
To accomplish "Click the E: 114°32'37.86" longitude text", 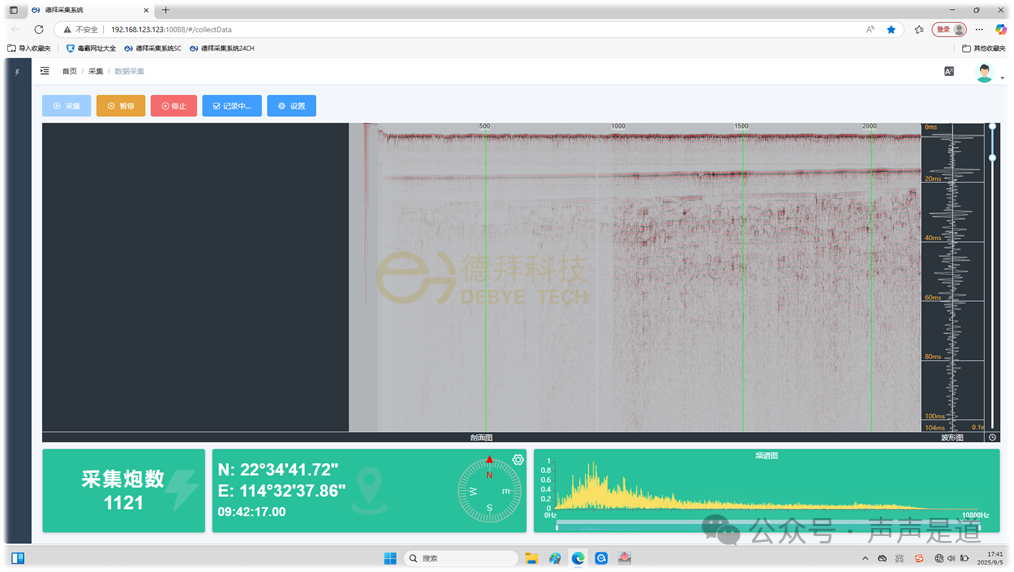I will tap(281, 491).
